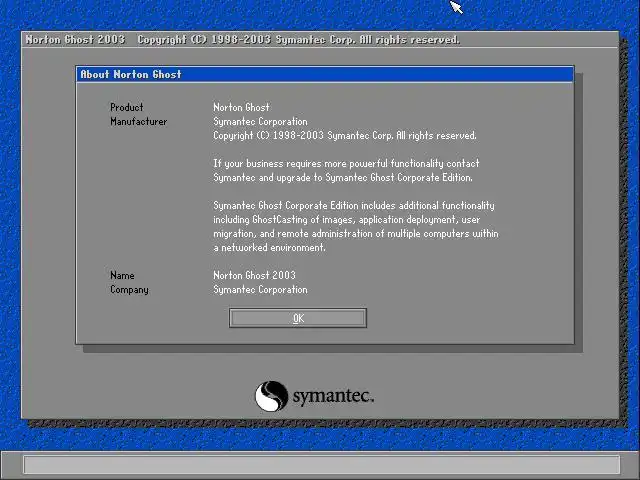The image size is (640, 480).
Task: Click 'Symantec Ghost Corporate Edition includes' line
Action: 354,206
